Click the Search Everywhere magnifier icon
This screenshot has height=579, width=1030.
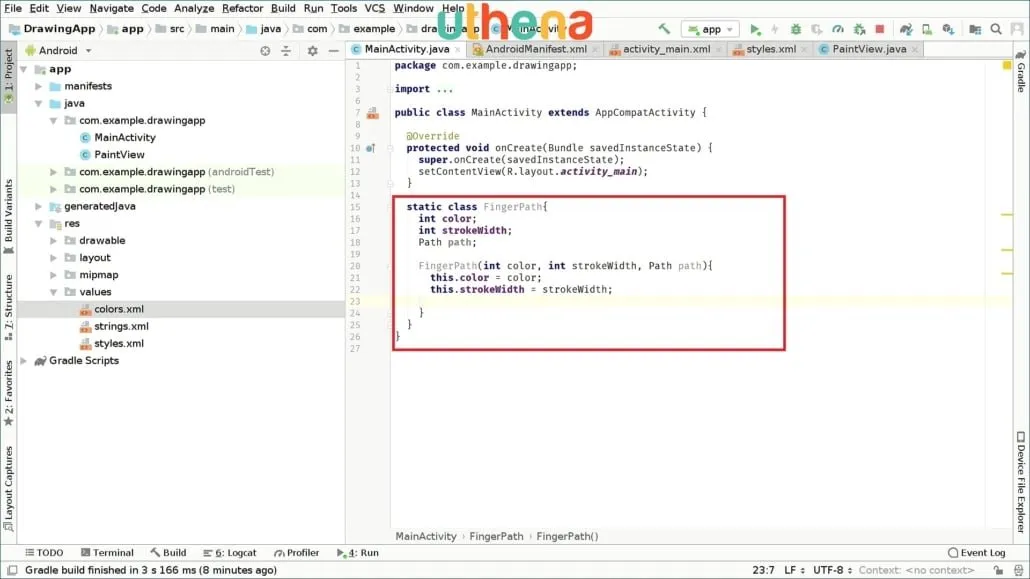tap(996, 29)
